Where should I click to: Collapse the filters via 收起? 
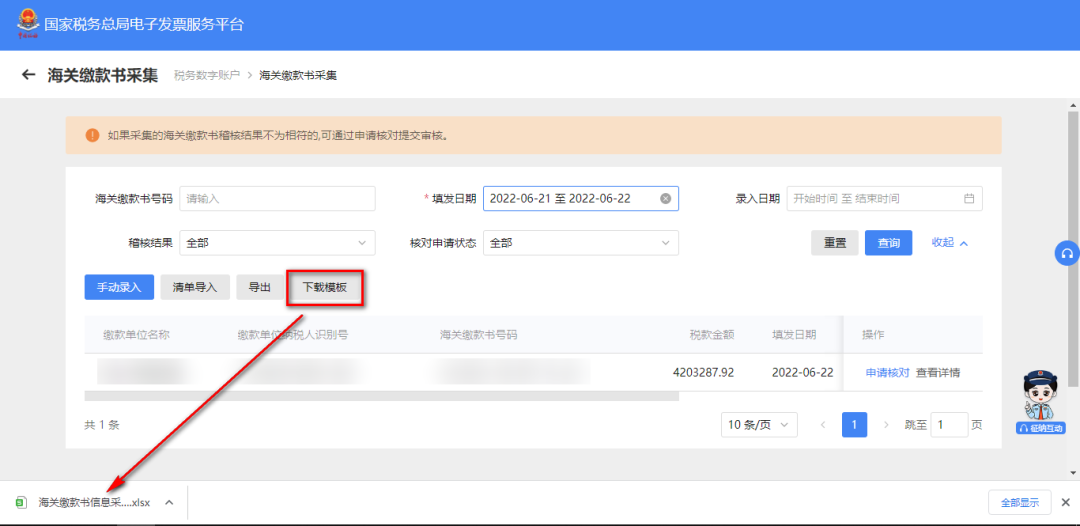[950, 242]
